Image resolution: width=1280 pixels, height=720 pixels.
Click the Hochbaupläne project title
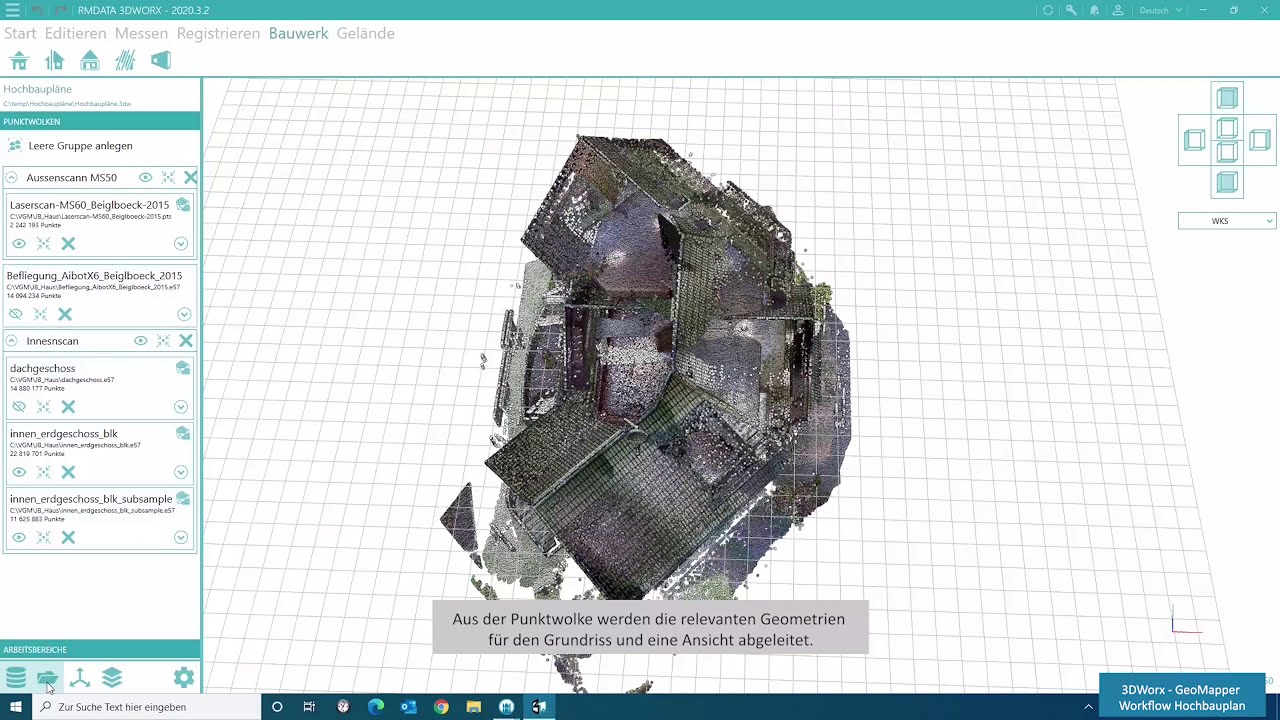(37, 89)
